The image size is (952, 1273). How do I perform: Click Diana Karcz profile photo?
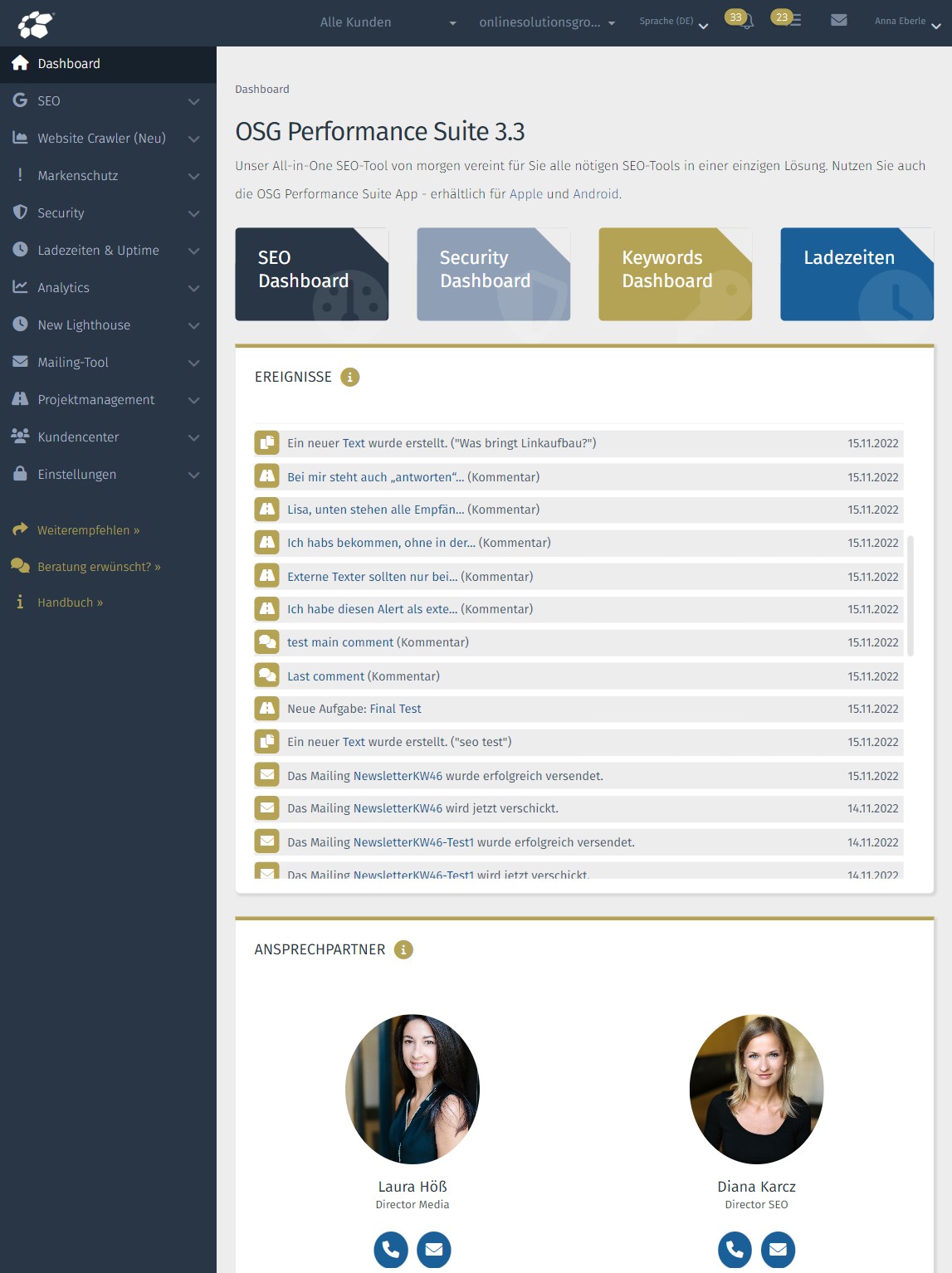757,1089
